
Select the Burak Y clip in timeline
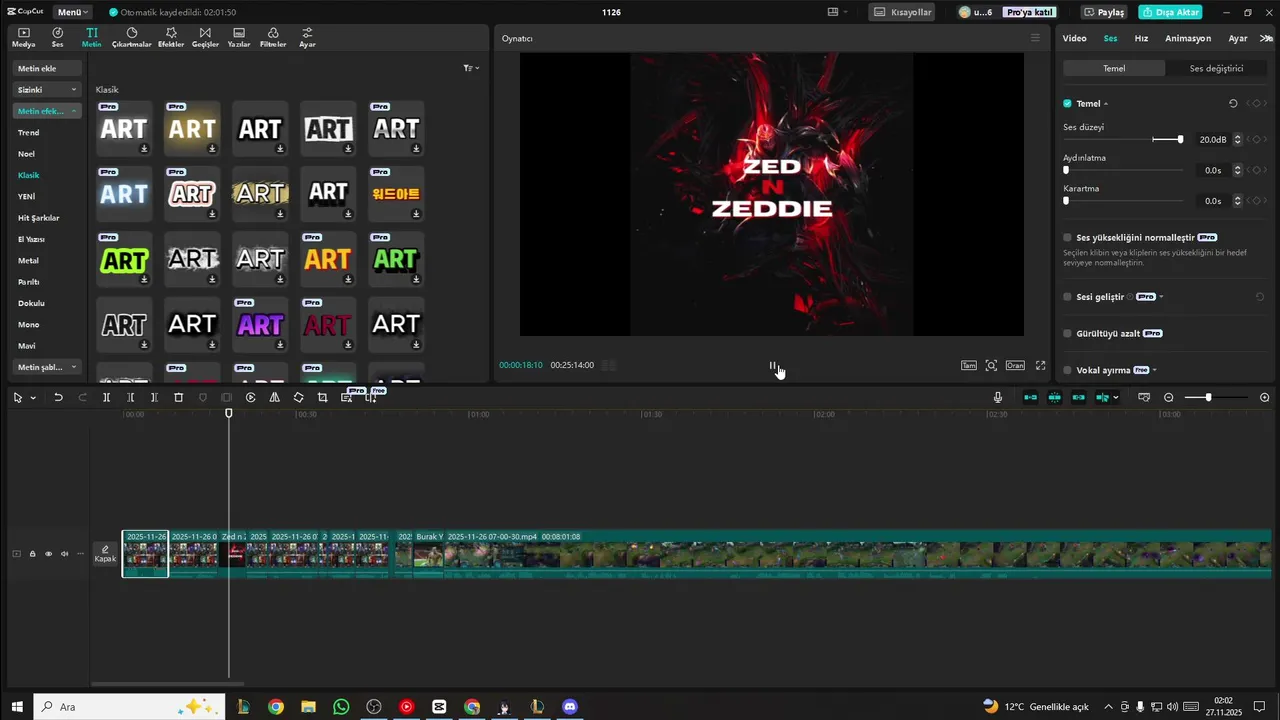pyautogui.click(x=430, y=554)
